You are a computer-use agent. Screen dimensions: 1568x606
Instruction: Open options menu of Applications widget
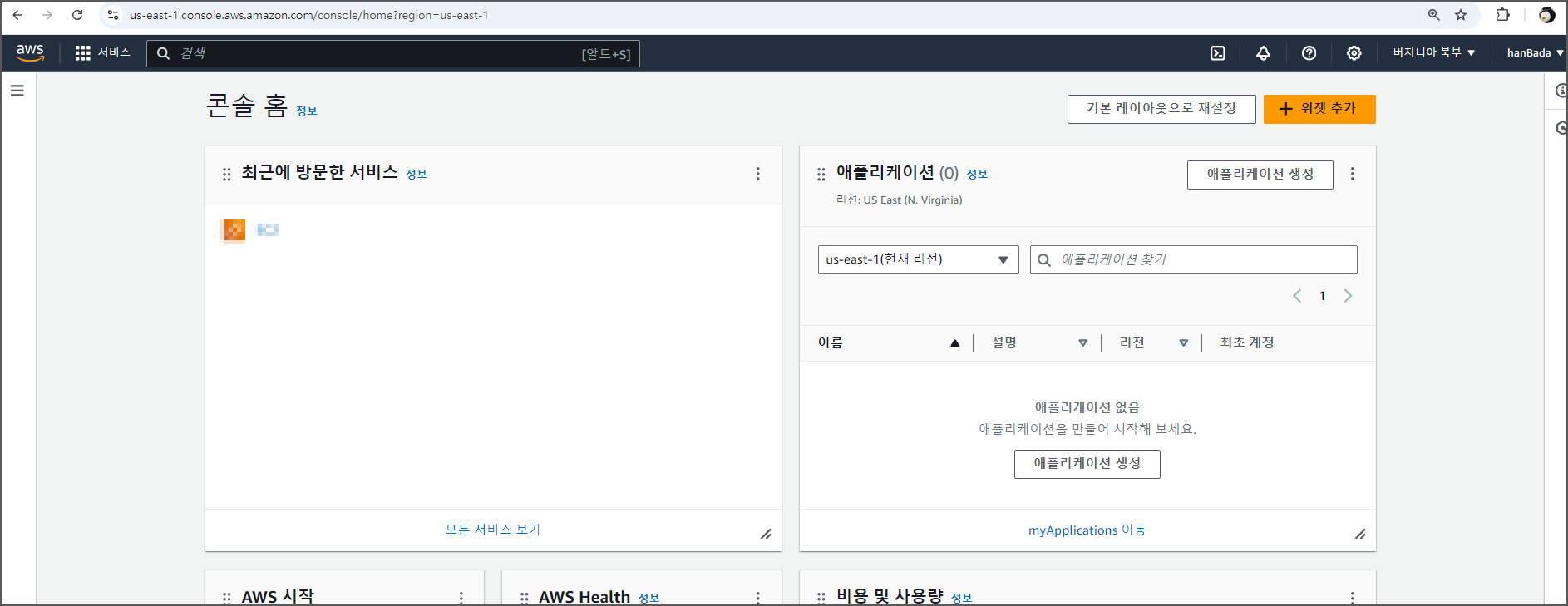pos(1353,174)
